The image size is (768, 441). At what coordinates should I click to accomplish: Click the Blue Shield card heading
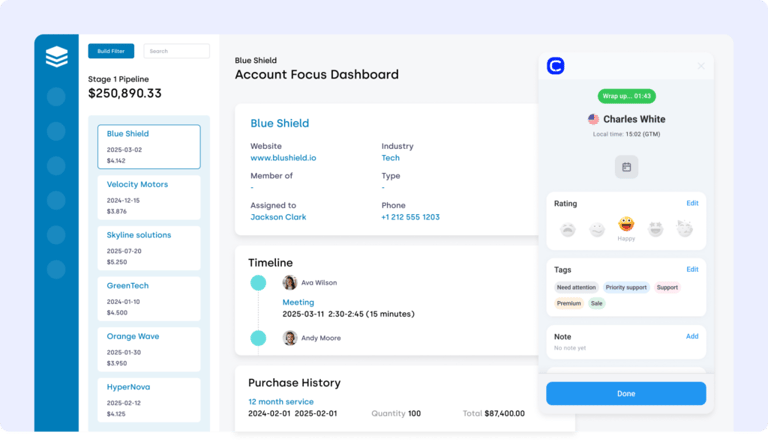280,123
